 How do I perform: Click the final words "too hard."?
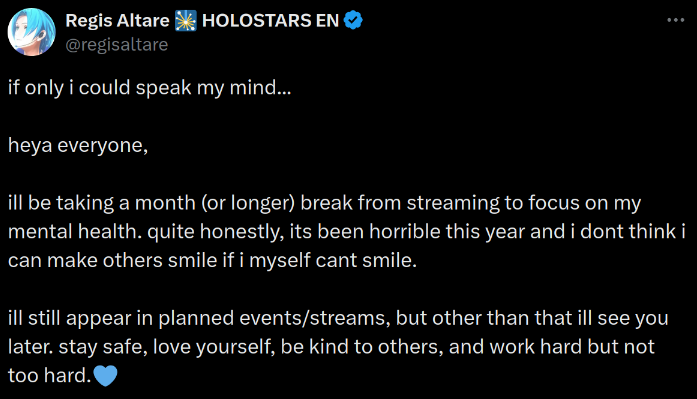[49, 376]
